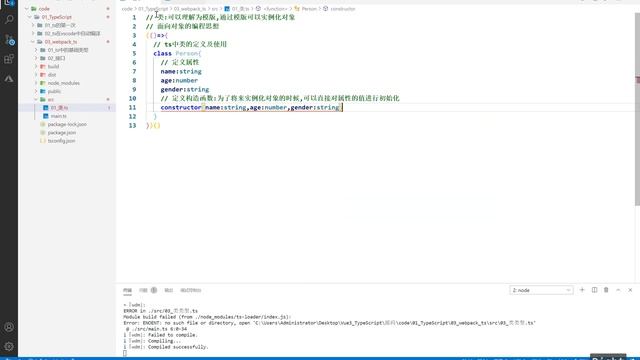Switch to the Problems tab with badge
640x360 pixels.
[x=148, y=290]
